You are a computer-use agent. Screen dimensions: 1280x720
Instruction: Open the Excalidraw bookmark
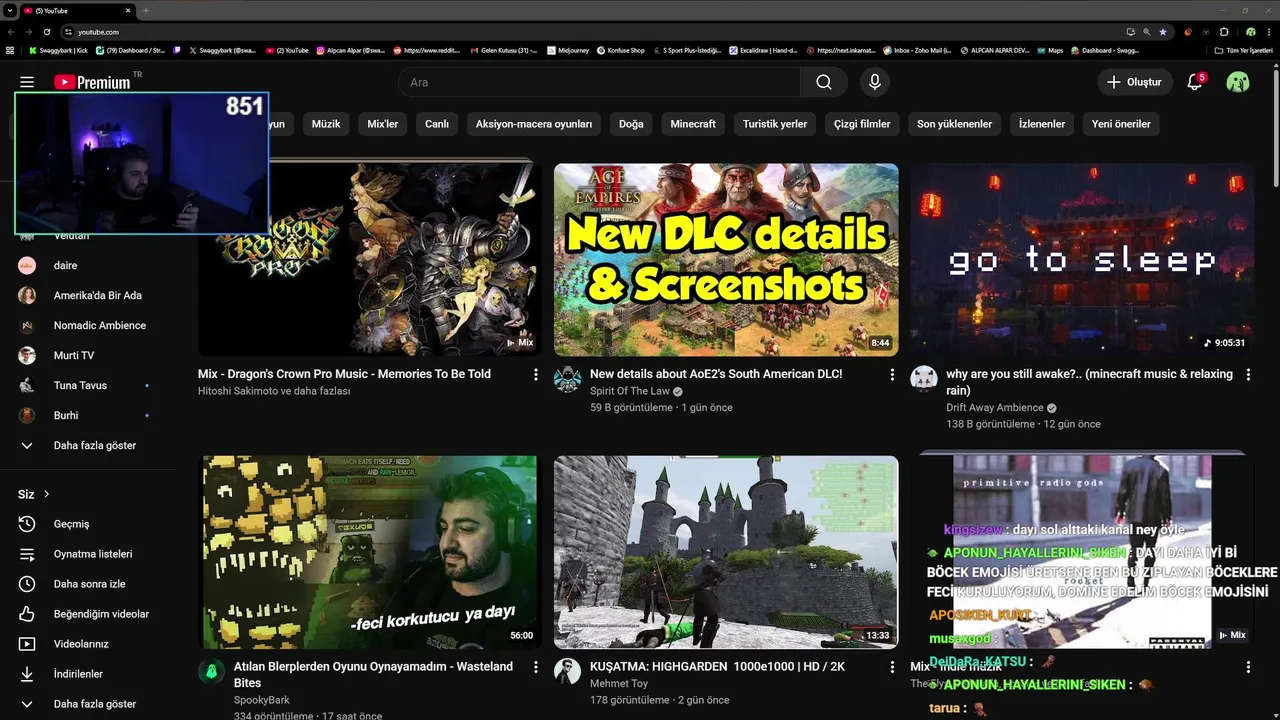pos(763,50)
